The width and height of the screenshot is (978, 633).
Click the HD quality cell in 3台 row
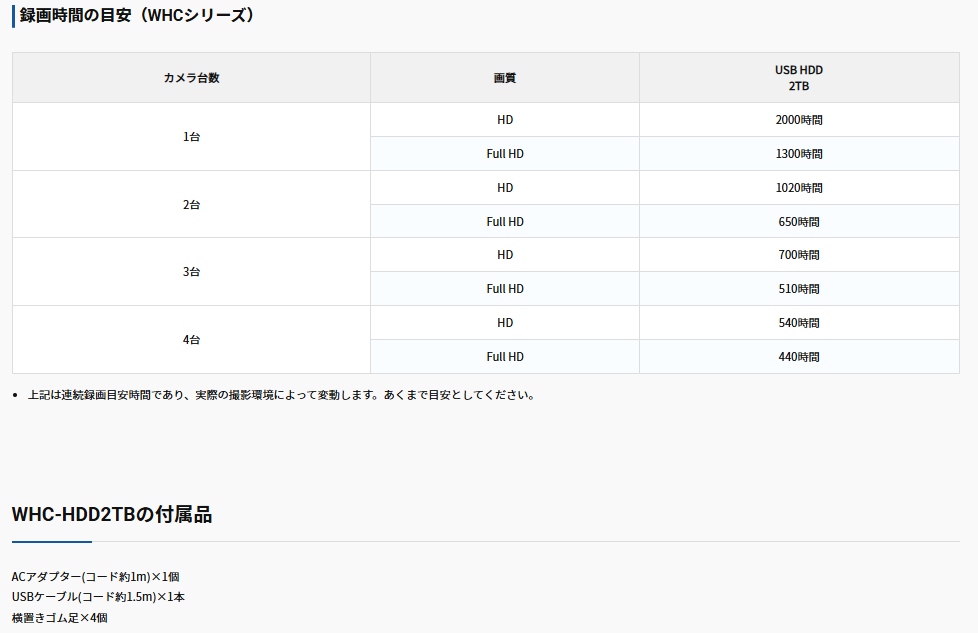(505, 254)
